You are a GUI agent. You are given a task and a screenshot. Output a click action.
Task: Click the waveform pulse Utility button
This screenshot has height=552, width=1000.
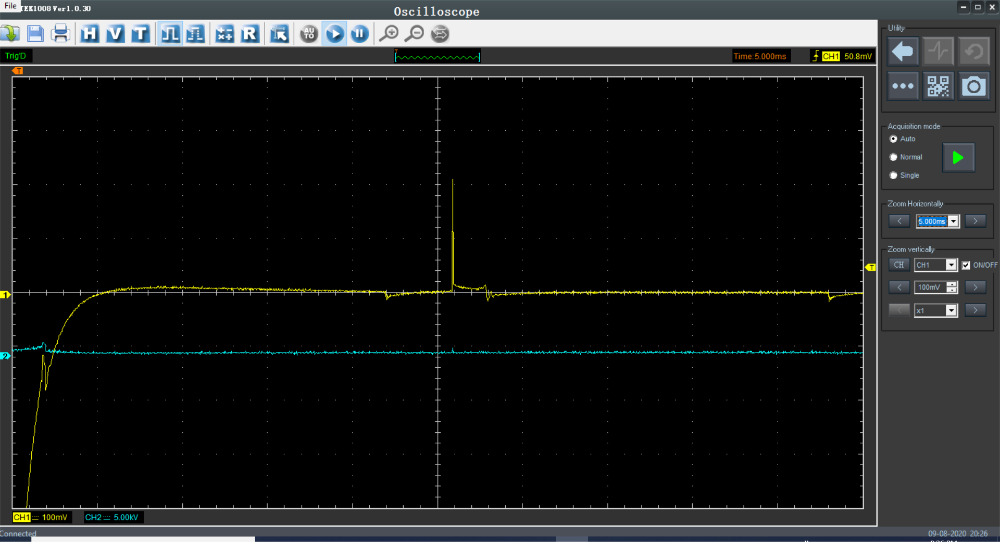938,52
